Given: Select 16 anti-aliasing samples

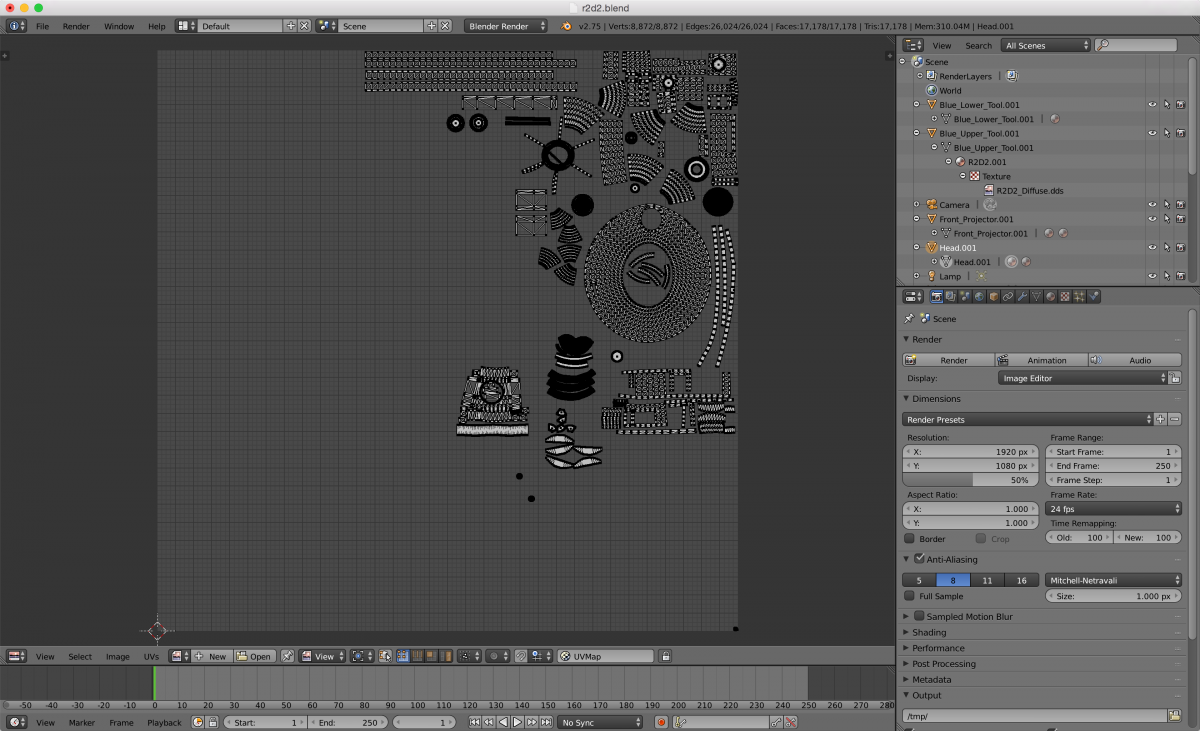Looking at the screenshot, I should (x=1021, y=580).
